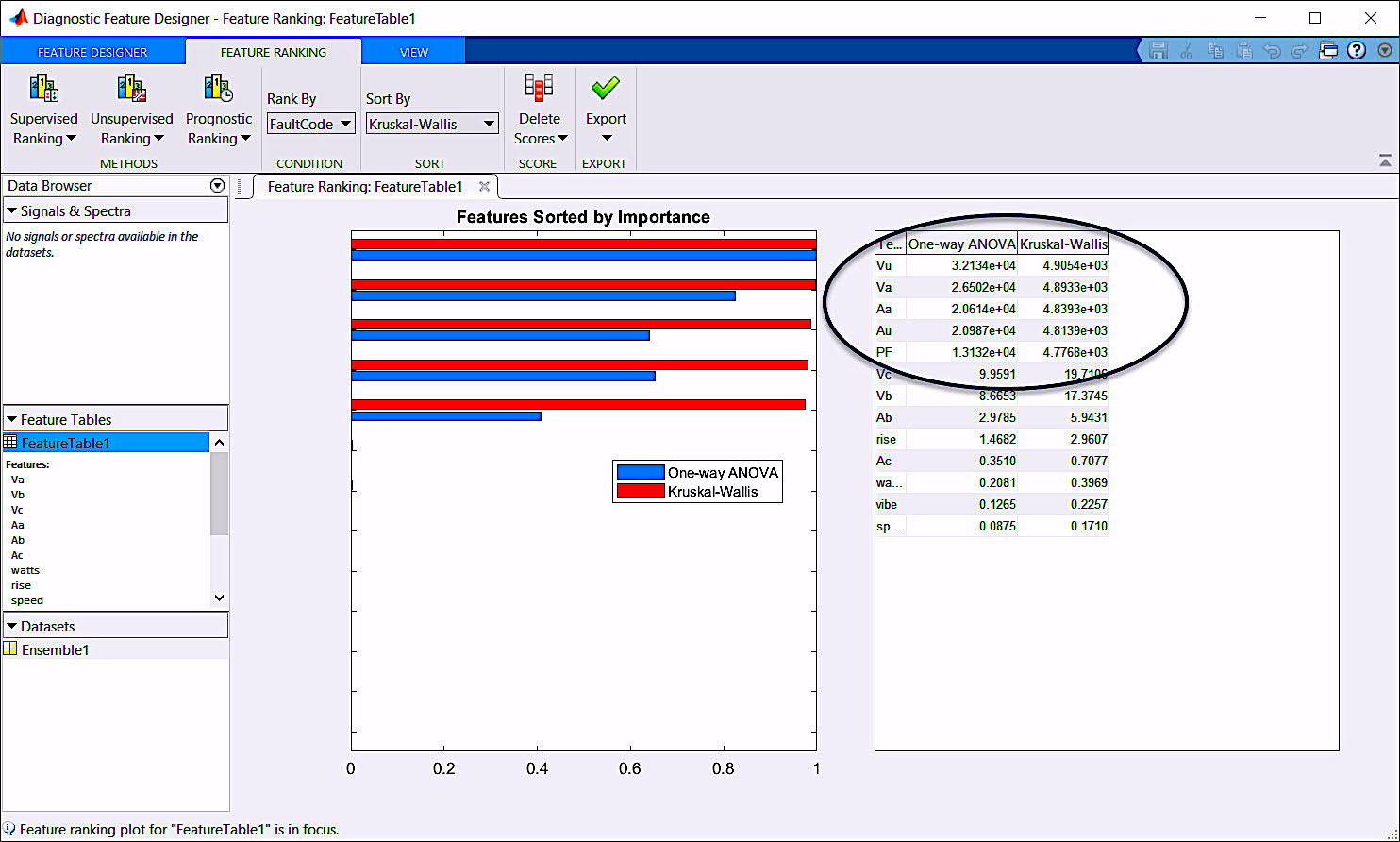The height and width of the screenshot is (842, 1400).
Task: Open Prognostic Ranking methods
Action: coord(219,111)
